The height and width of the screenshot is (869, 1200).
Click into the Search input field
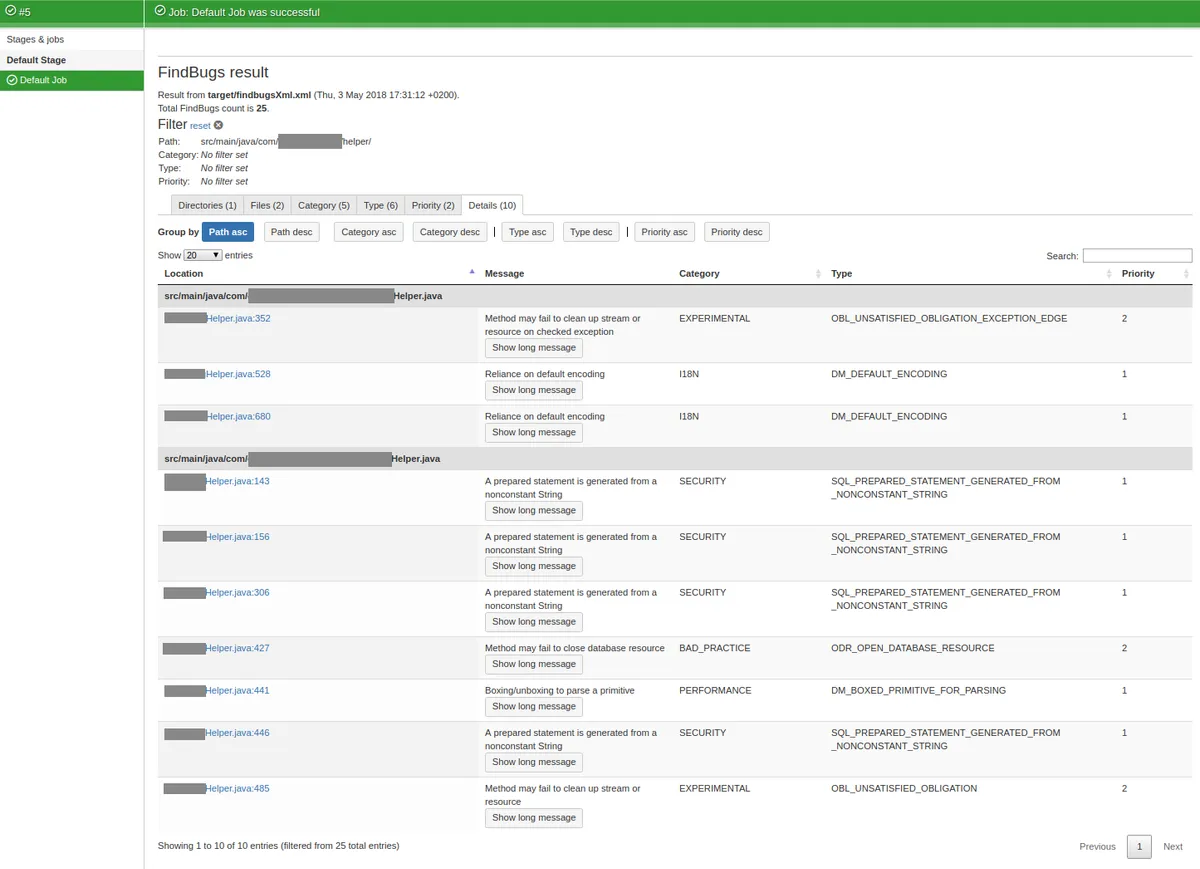(1137, 256)
